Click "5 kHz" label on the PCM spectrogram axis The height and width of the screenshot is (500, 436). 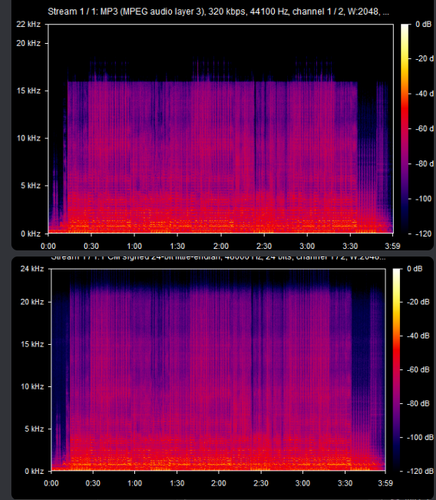34,429
